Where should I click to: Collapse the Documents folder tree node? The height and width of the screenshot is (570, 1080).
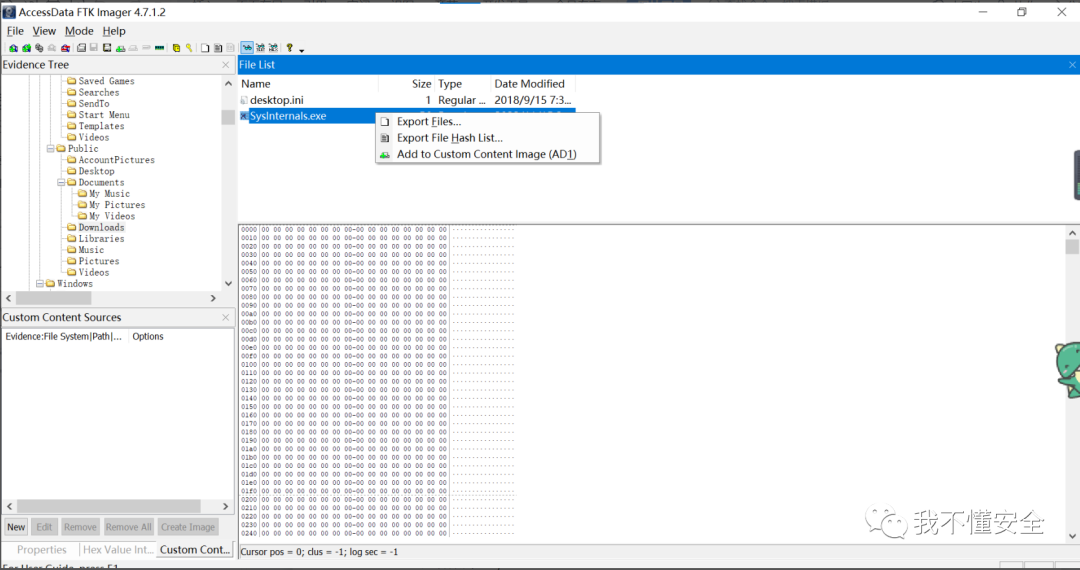[x=61, y=182]
